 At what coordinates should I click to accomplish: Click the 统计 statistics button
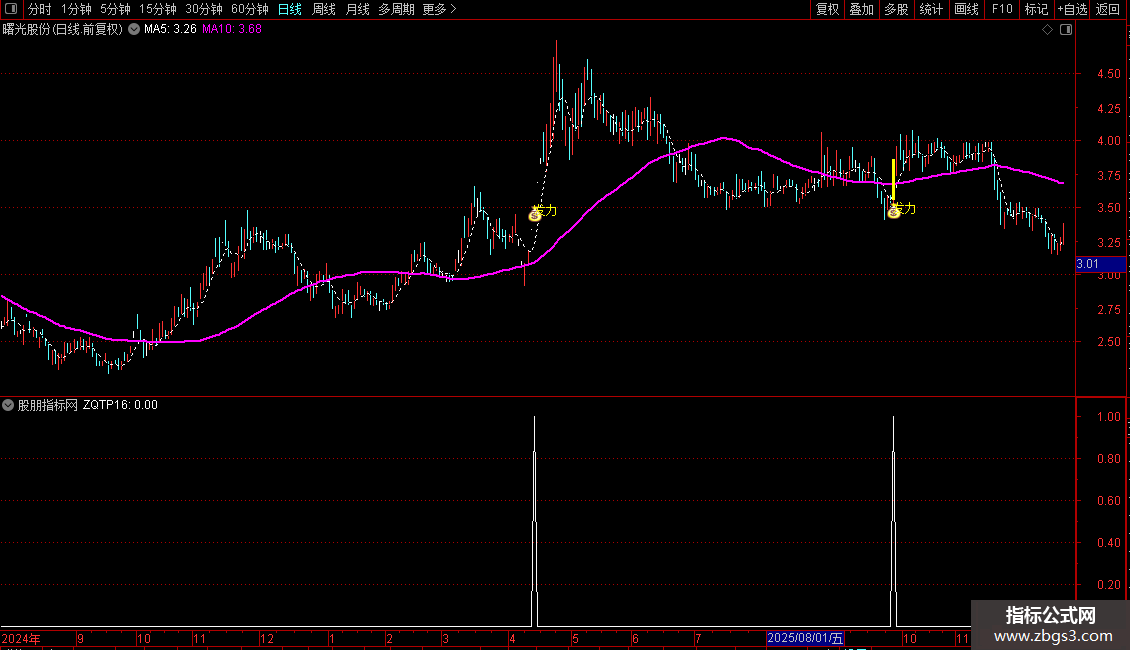pyautogui.click(x=931, y=9)
